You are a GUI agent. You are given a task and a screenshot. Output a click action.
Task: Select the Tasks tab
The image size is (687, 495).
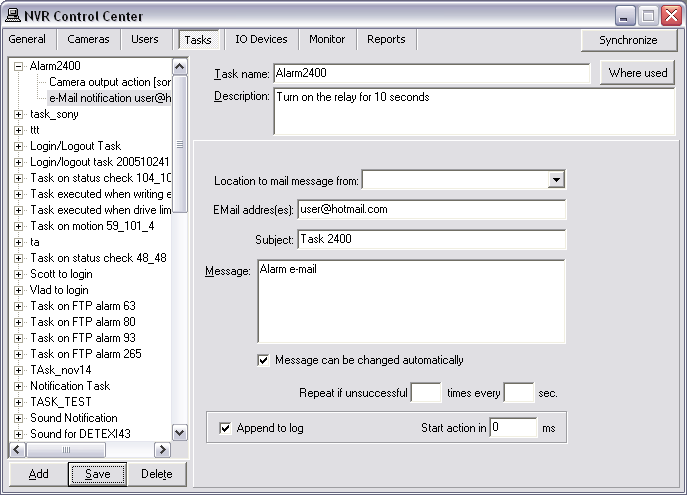pyautogui.click(x=198, y=40)
